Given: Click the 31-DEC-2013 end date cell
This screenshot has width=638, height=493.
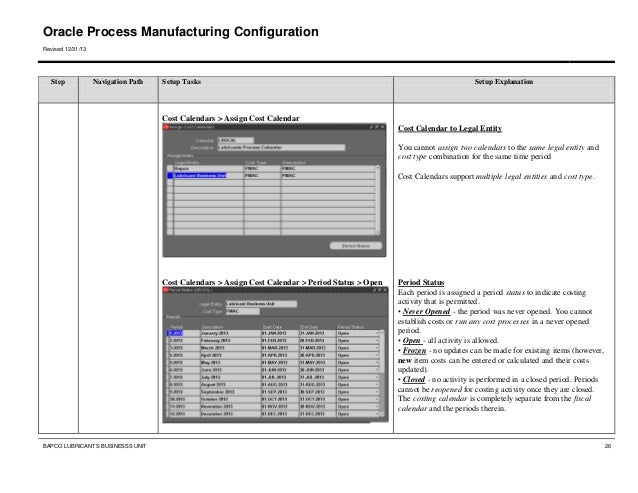Looking at the screenshot, I should (x=317, y=414).
